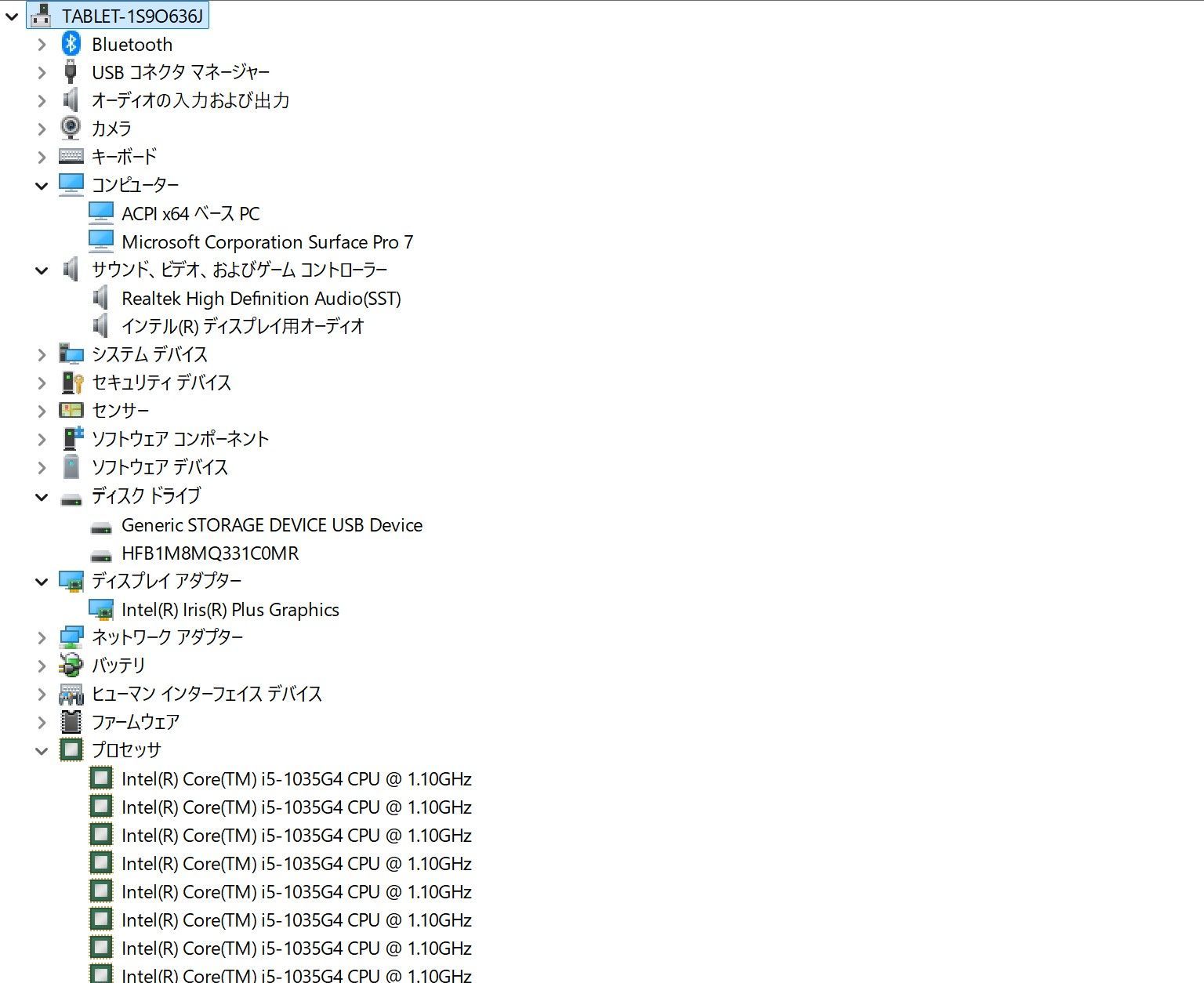The height and width of the screenshot is (983, 1204).
Task: Expand the USB コネクタ マネージャー category
Action: [x=42, y=73]
